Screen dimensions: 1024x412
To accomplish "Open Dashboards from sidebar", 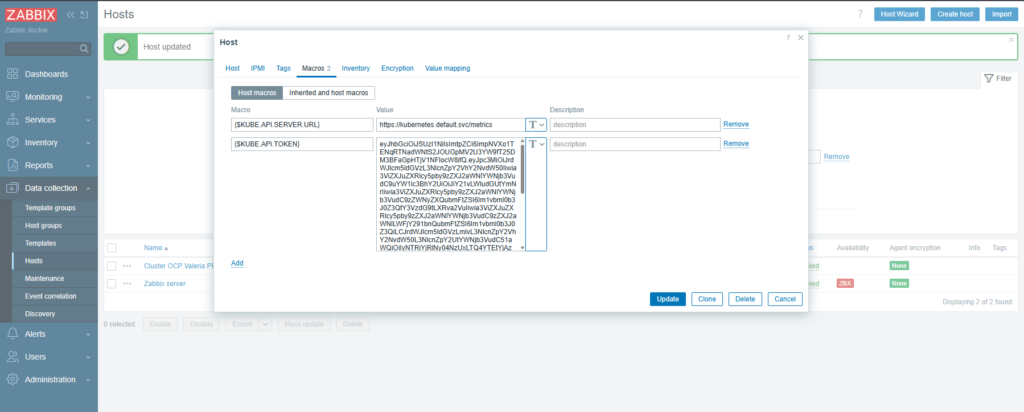I will pyautogui.click(x=46, y=74).
